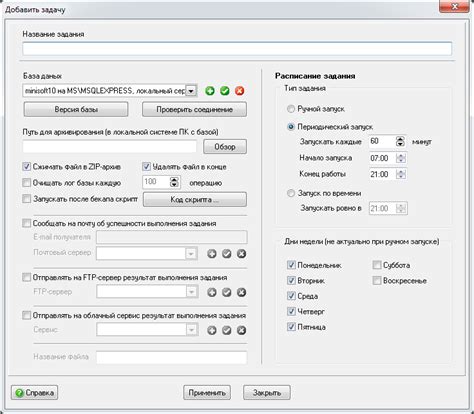Increase the Запускать каждые minutes stepper
Image resolution: width=474 pixels, height=414 pixels.
pyautogui.click(x=400, y=139)
